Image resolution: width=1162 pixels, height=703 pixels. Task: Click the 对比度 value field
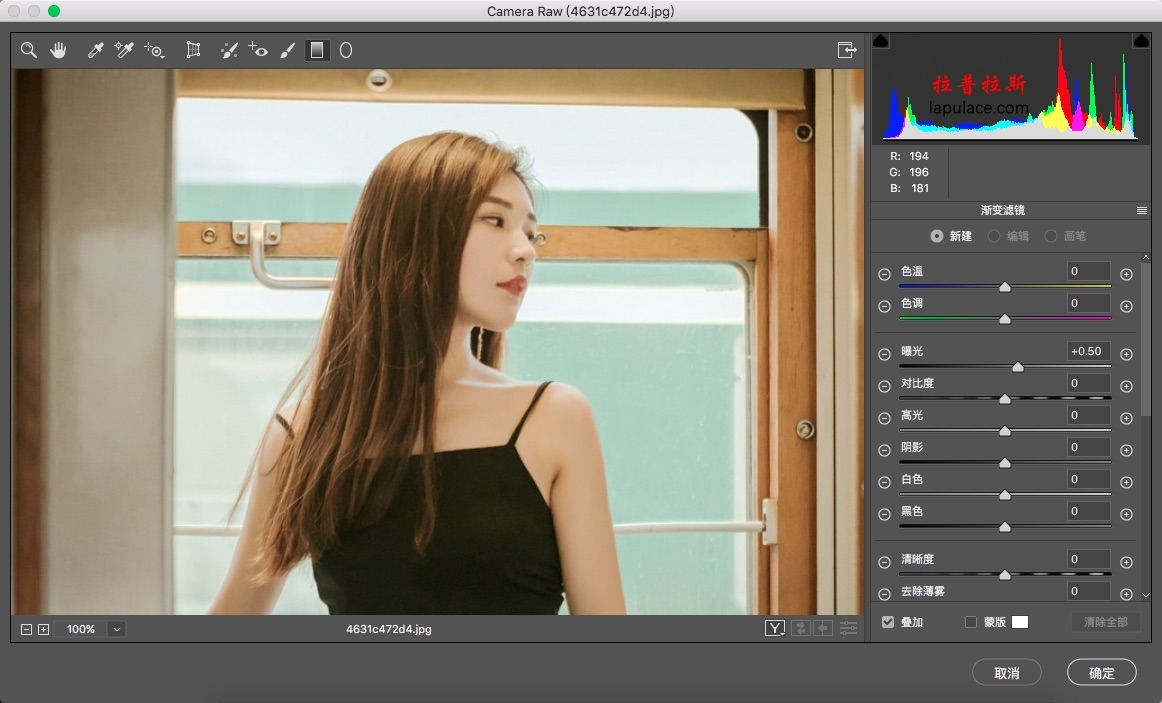1088,383
